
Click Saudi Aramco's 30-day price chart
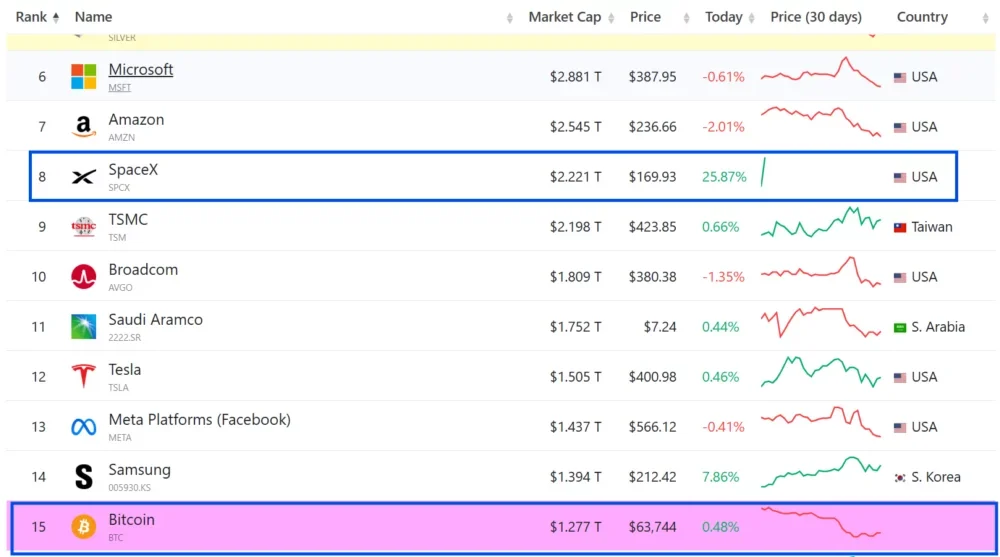click(x=821, y=322)
